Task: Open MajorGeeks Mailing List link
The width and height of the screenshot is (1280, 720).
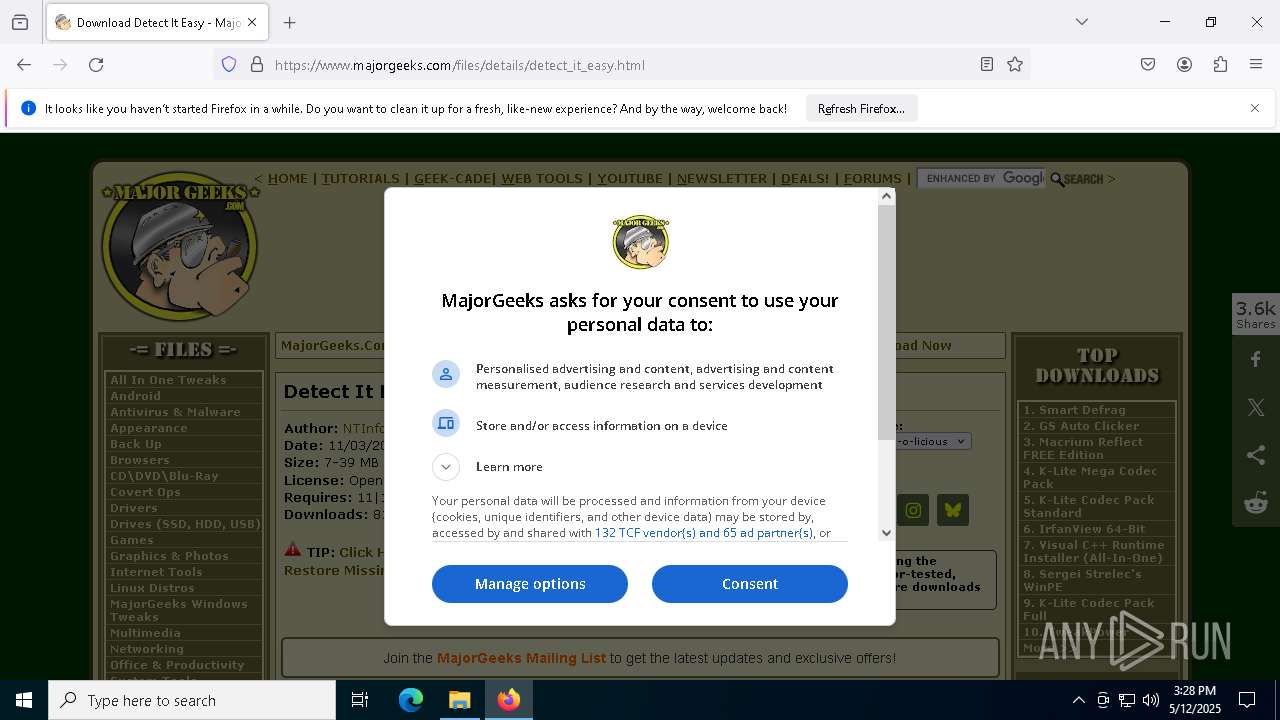Action: click(x=521, y=658)
